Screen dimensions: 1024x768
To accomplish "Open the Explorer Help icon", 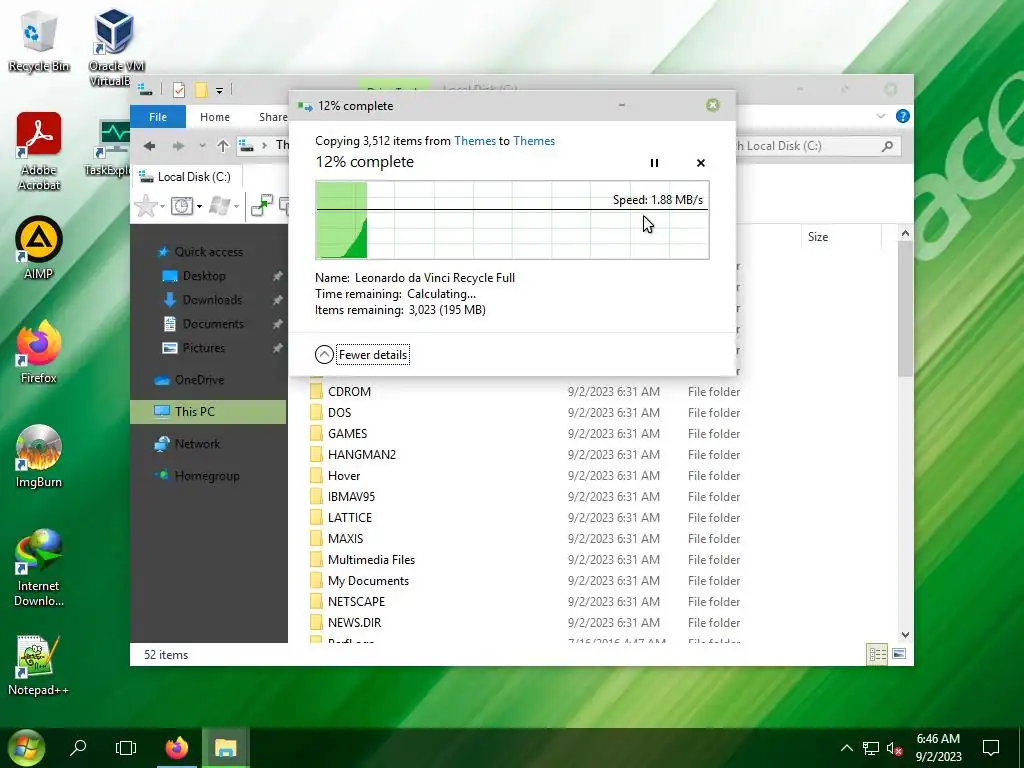I will (903, 116).
